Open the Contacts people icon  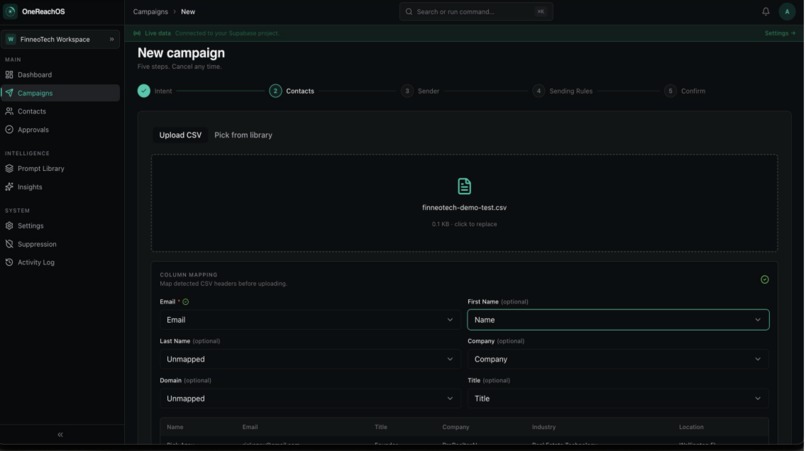[9, 111]
